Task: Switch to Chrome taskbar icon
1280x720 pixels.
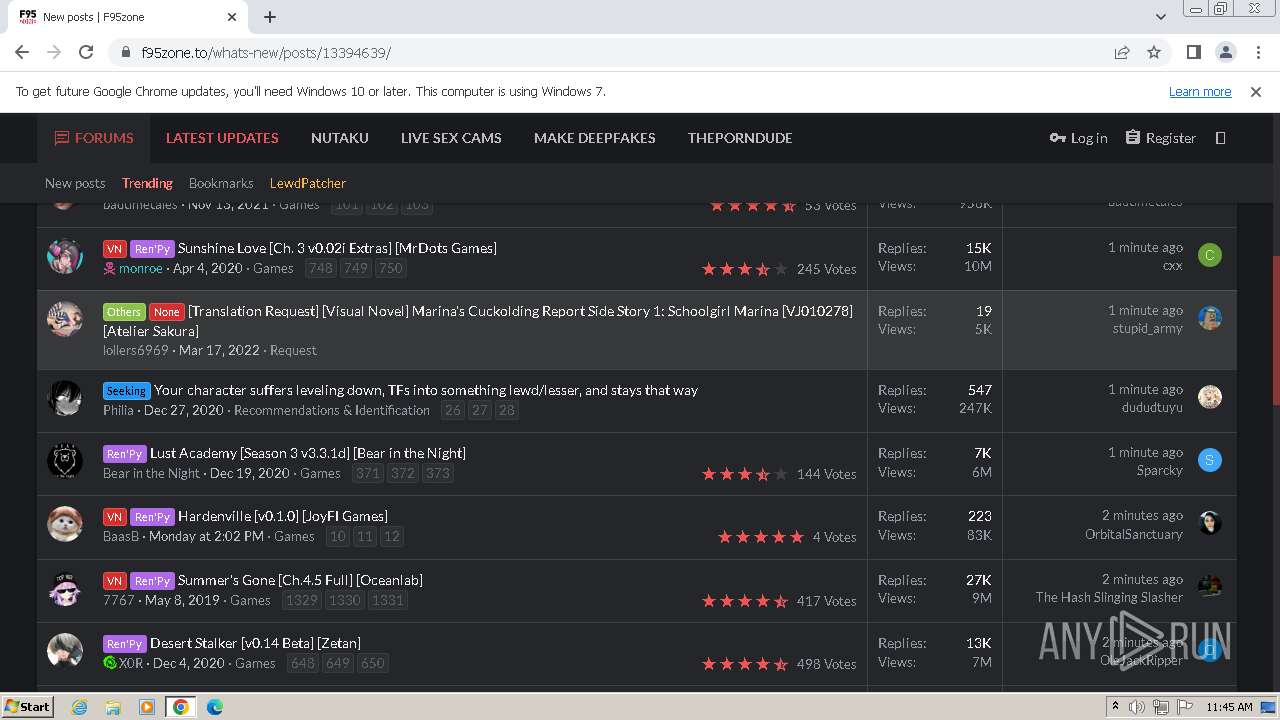Action: 181,707
